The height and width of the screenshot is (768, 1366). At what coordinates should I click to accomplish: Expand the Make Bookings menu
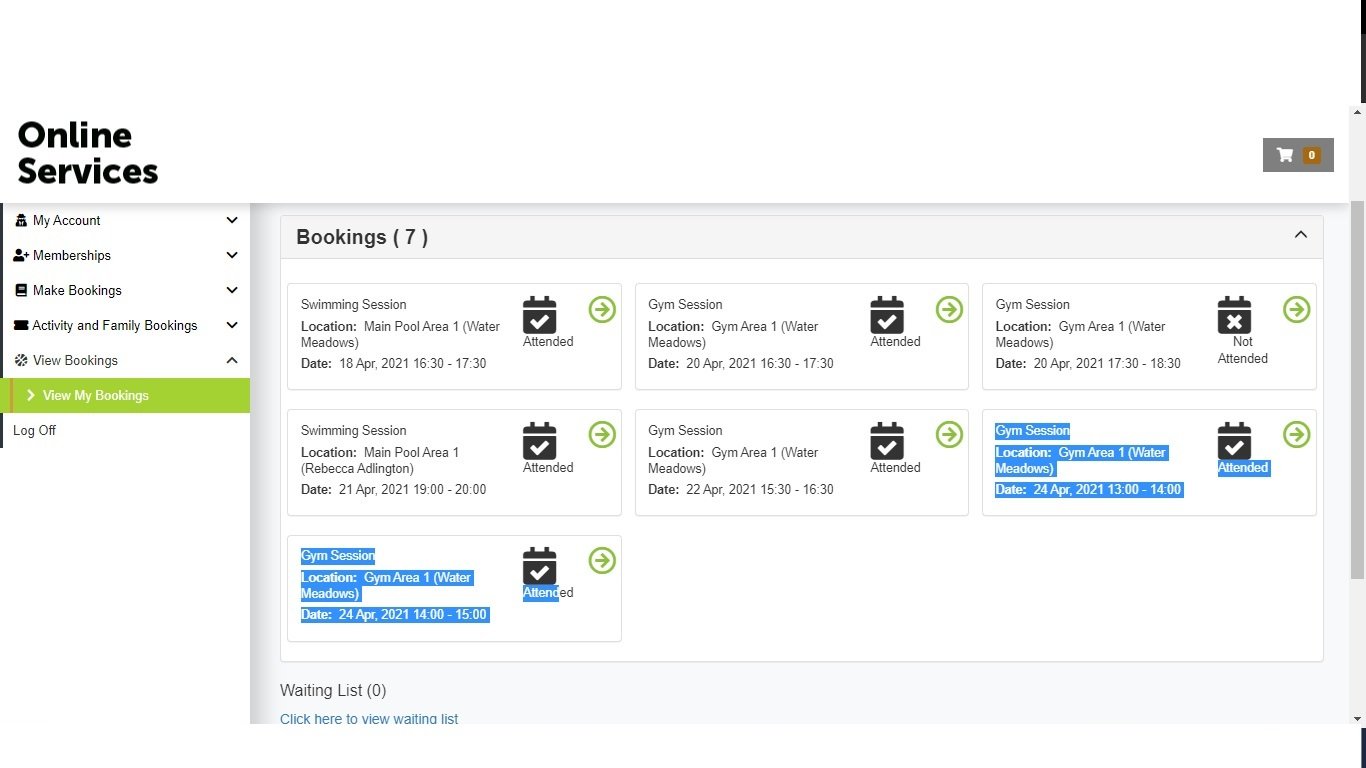(125, 291)
